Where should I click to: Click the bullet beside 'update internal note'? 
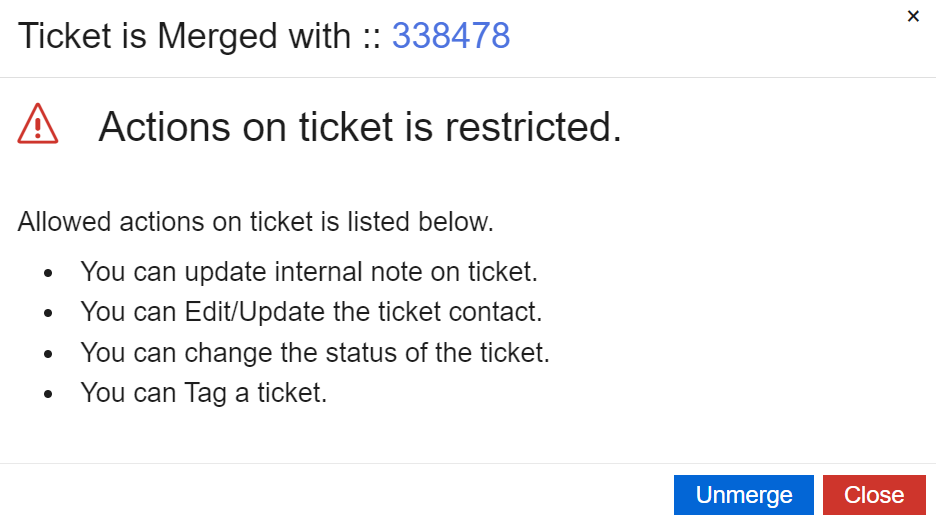click(x=48, y=273)
